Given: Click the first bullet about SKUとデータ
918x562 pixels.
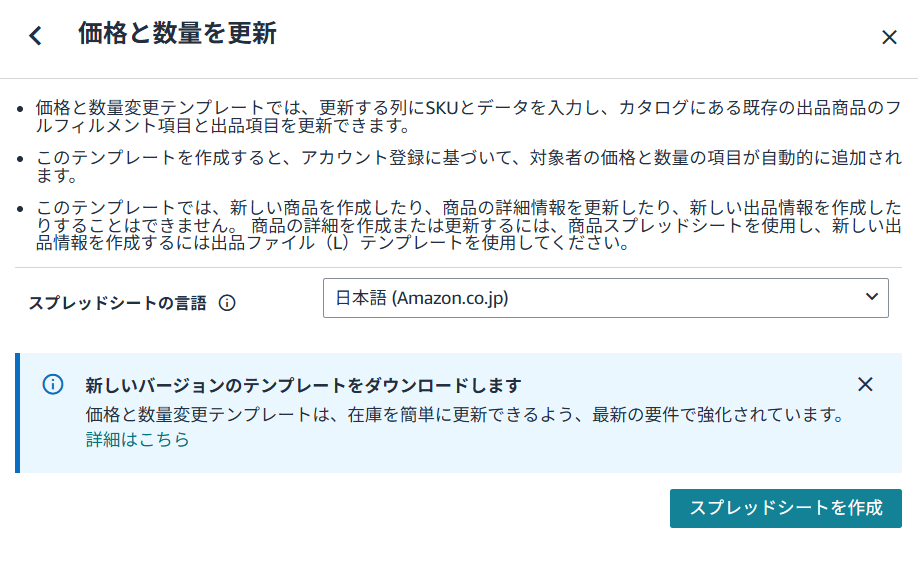Looking at the screenshot, I should 468,116.
